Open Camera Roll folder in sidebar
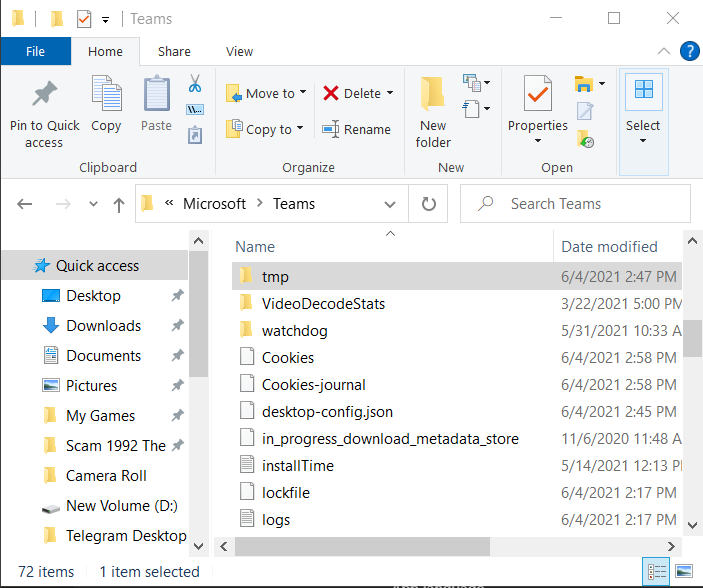703x588 pixels. tap(106, 476)
